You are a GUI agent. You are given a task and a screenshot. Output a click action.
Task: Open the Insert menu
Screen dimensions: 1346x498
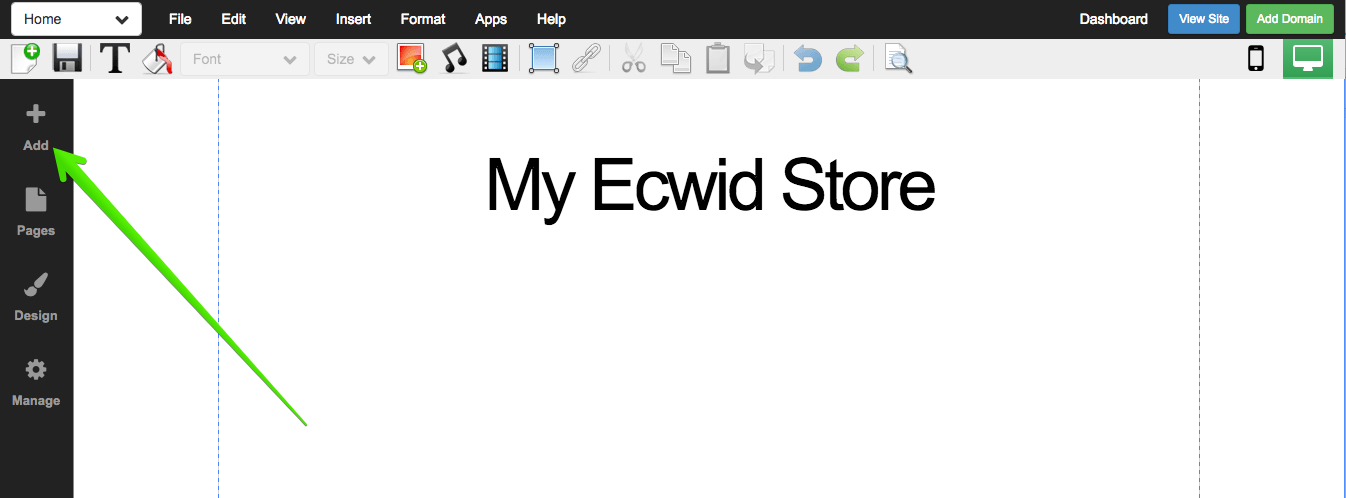[x=354, y=19]
